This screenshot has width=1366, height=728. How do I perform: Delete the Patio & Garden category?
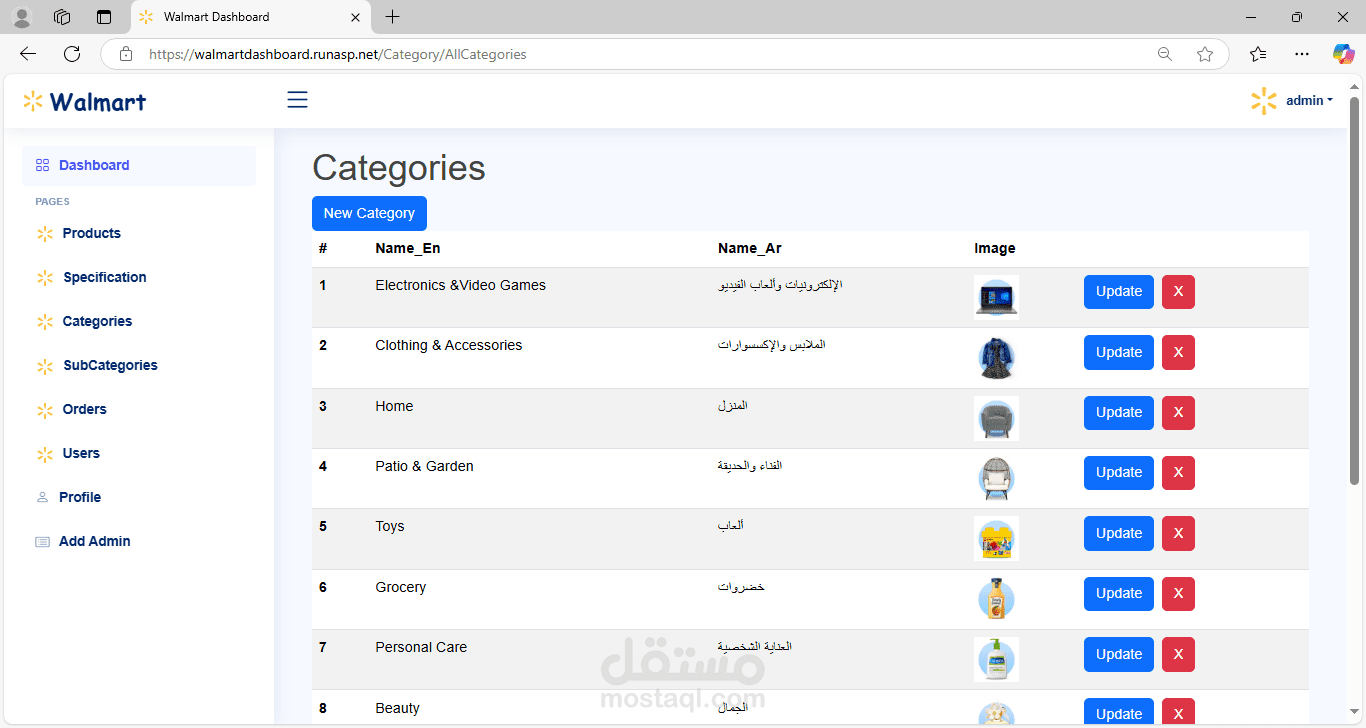click(1178, 473)
